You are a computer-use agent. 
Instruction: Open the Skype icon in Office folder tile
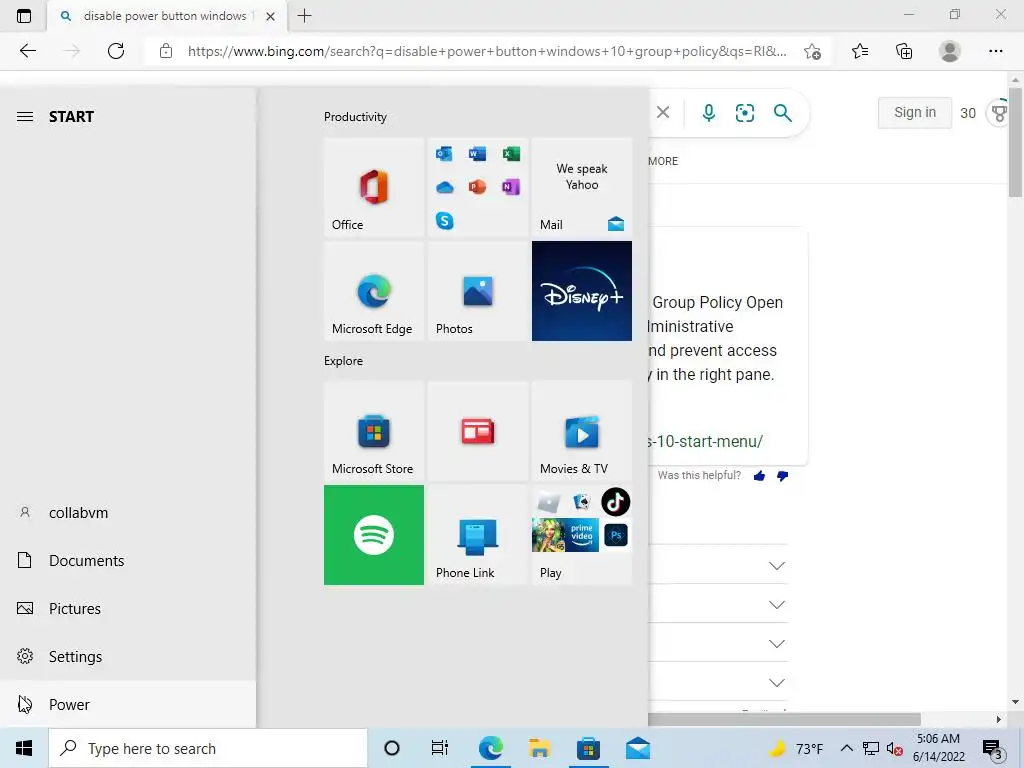pyautogui.click(x=444, y=221)
